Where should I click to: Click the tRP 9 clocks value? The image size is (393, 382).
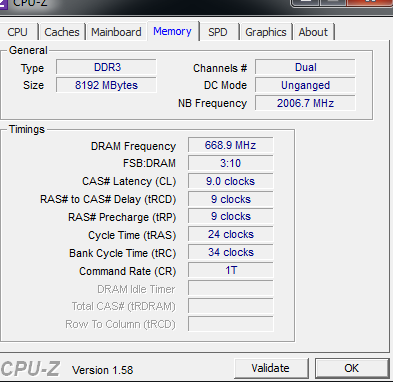click(x=231, y=216)
